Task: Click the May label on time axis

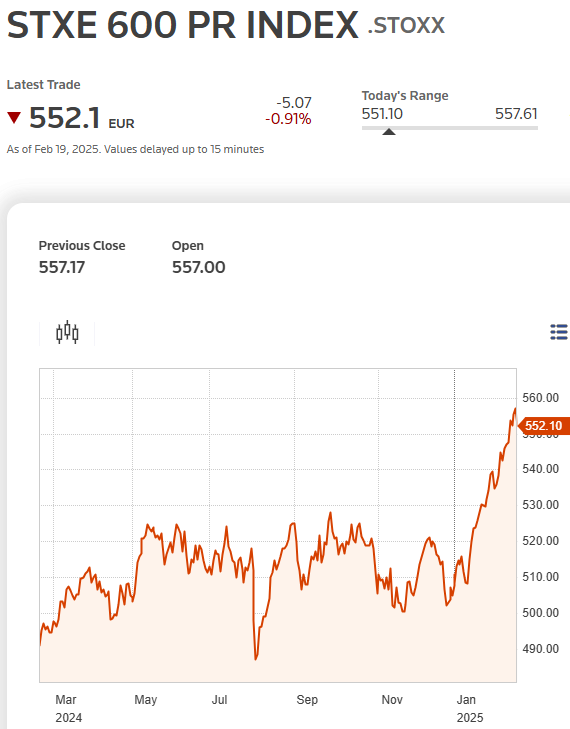Action: point(146,700)
